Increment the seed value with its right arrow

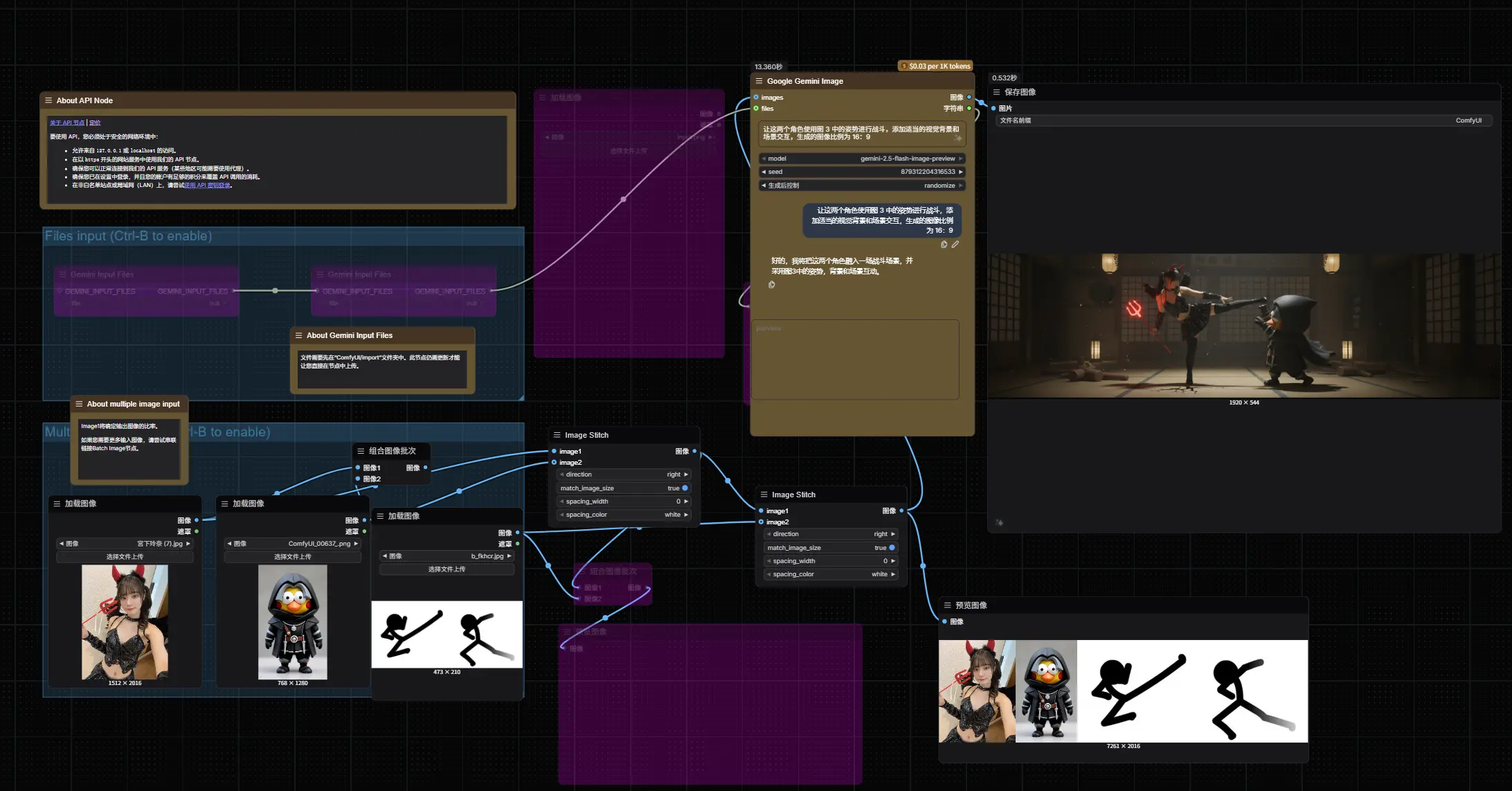click(960, 172)
